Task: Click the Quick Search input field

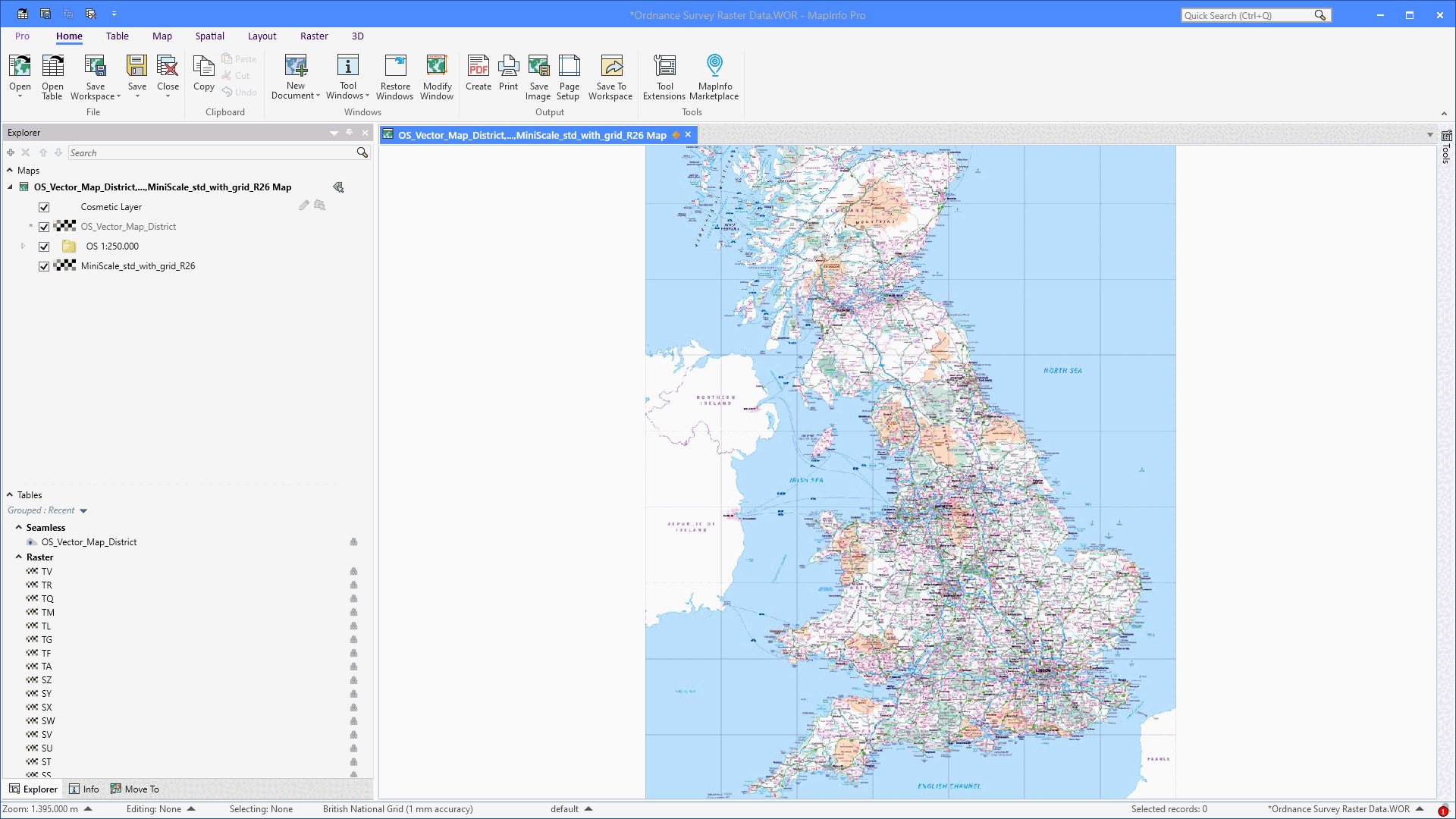Action: [1247, 15]
